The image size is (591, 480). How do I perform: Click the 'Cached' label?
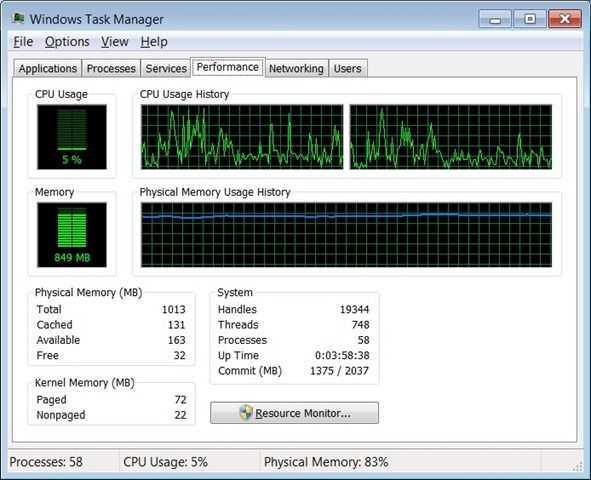(55, 325)
